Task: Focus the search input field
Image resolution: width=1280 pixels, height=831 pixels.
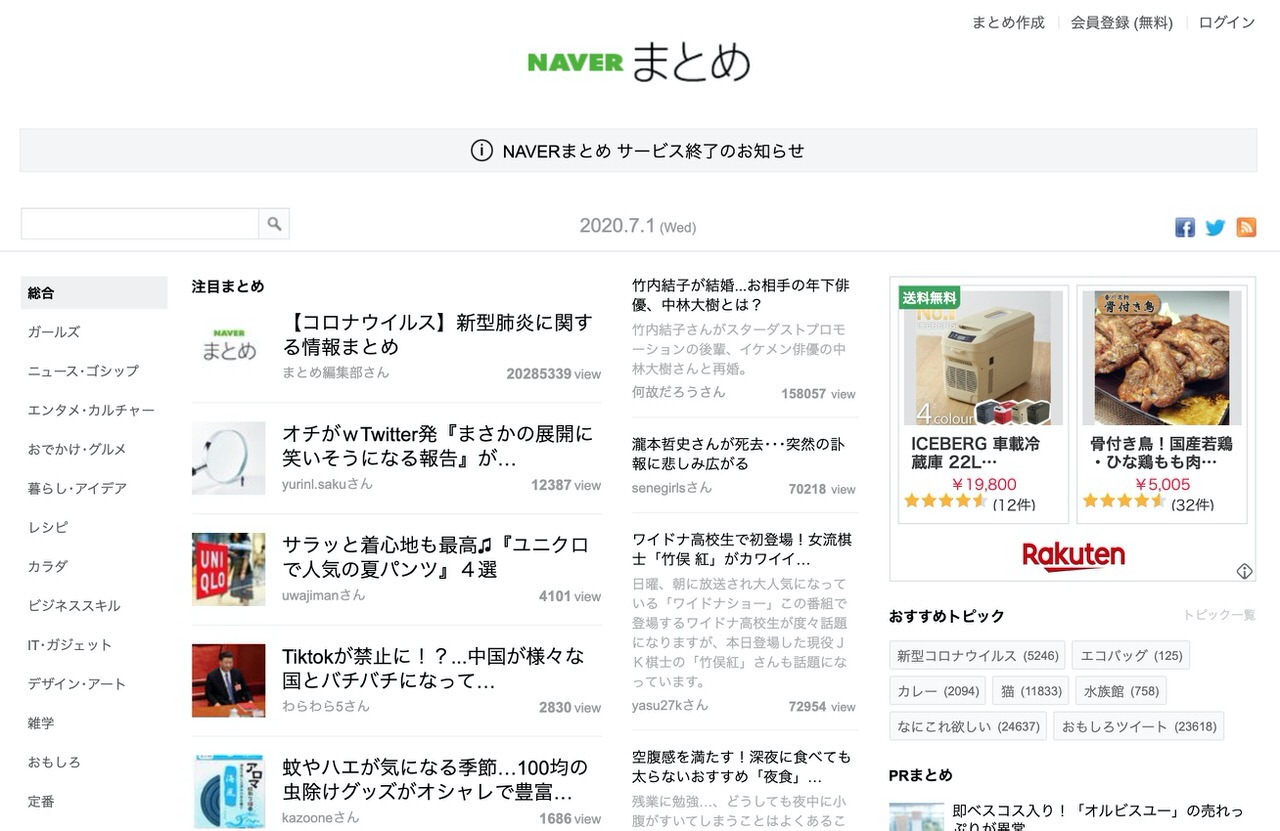Action: pyautogui.click(x=140, y=223)
